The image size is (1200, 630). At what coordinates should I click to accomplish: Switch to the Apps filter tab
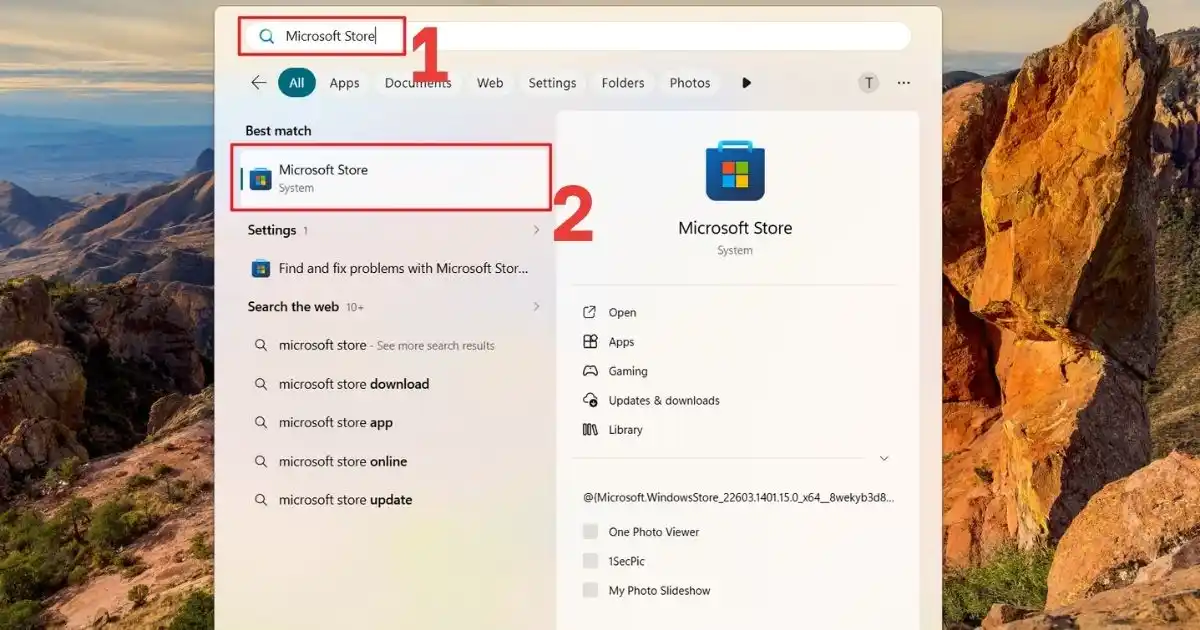click(344, 83)
